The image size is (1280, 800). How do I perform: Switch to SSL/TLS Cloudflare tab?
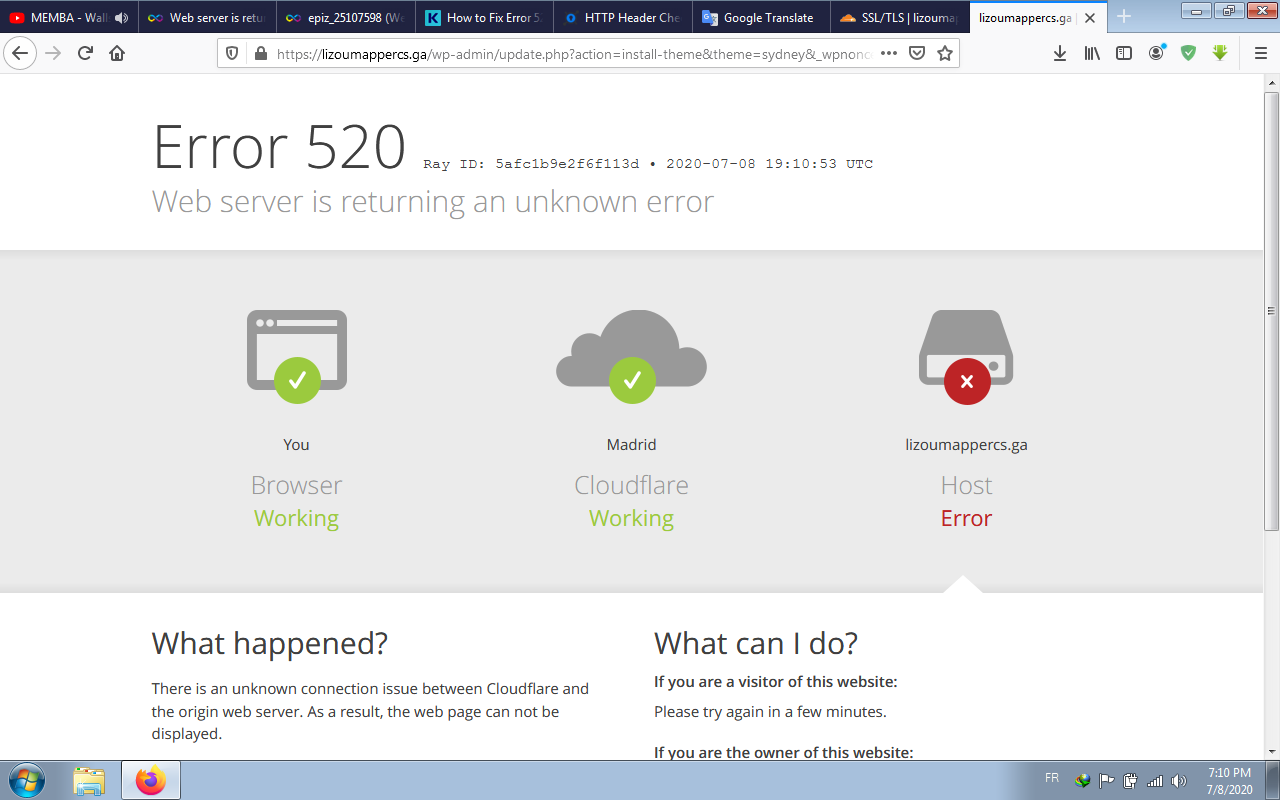[x=900, y=18]
